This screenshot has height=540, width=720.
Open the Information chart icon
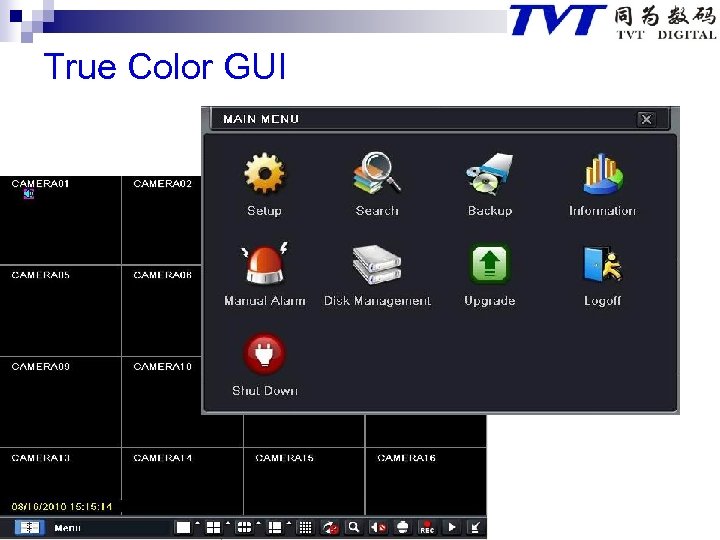(603, 174)
